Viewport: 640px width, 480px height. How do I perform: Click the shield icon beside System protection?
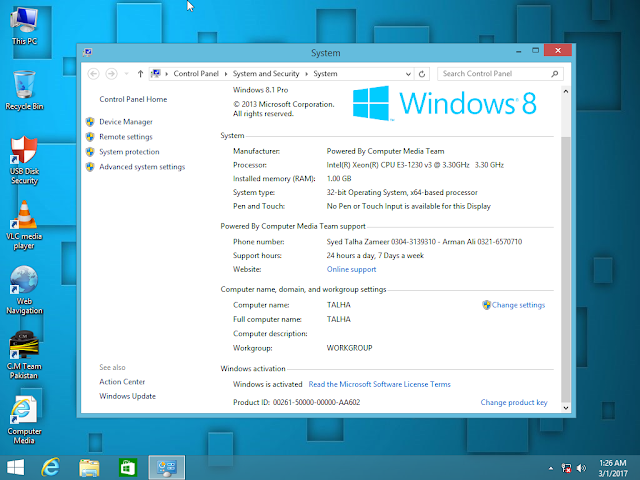pos(90,152)
